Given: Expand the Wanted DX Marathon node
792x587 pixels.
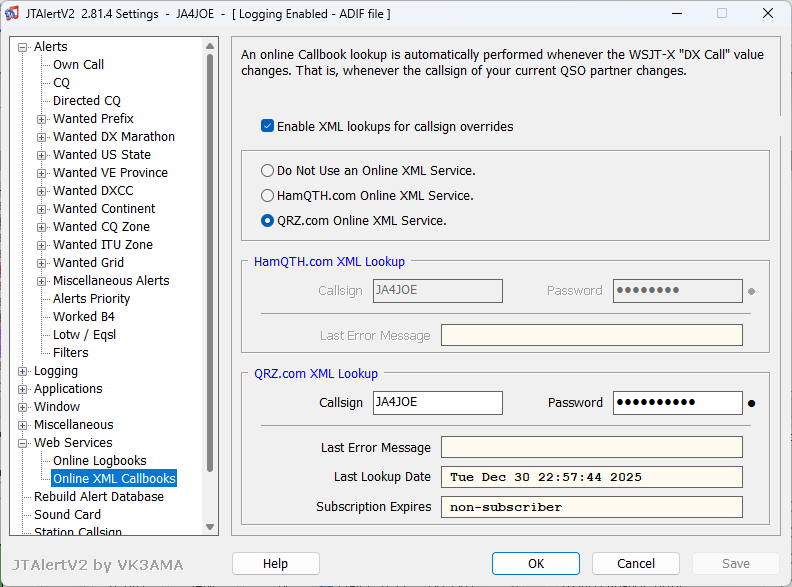Looking at the screenshot, I should pos(41,137).
